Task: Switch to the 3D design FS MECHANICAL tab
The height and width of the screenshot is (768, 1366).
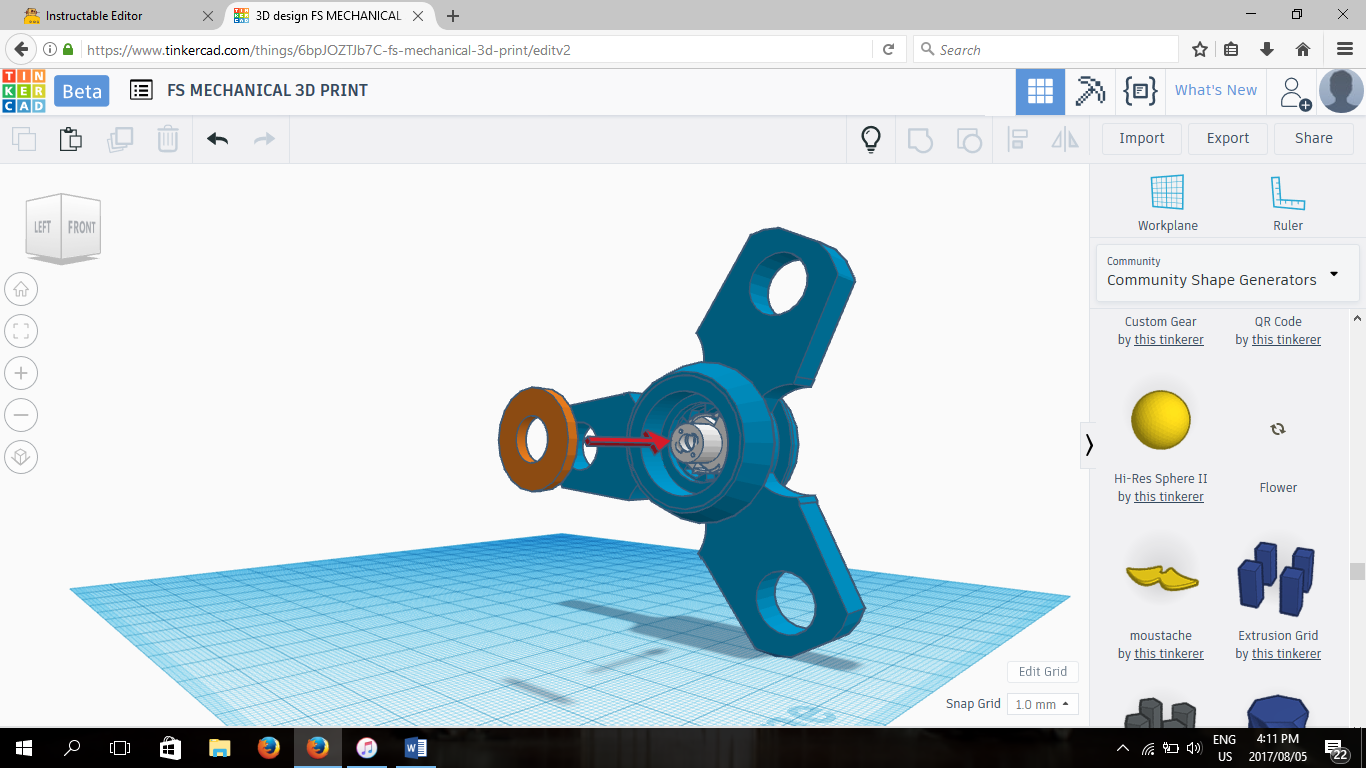Action: click(328, 16)
